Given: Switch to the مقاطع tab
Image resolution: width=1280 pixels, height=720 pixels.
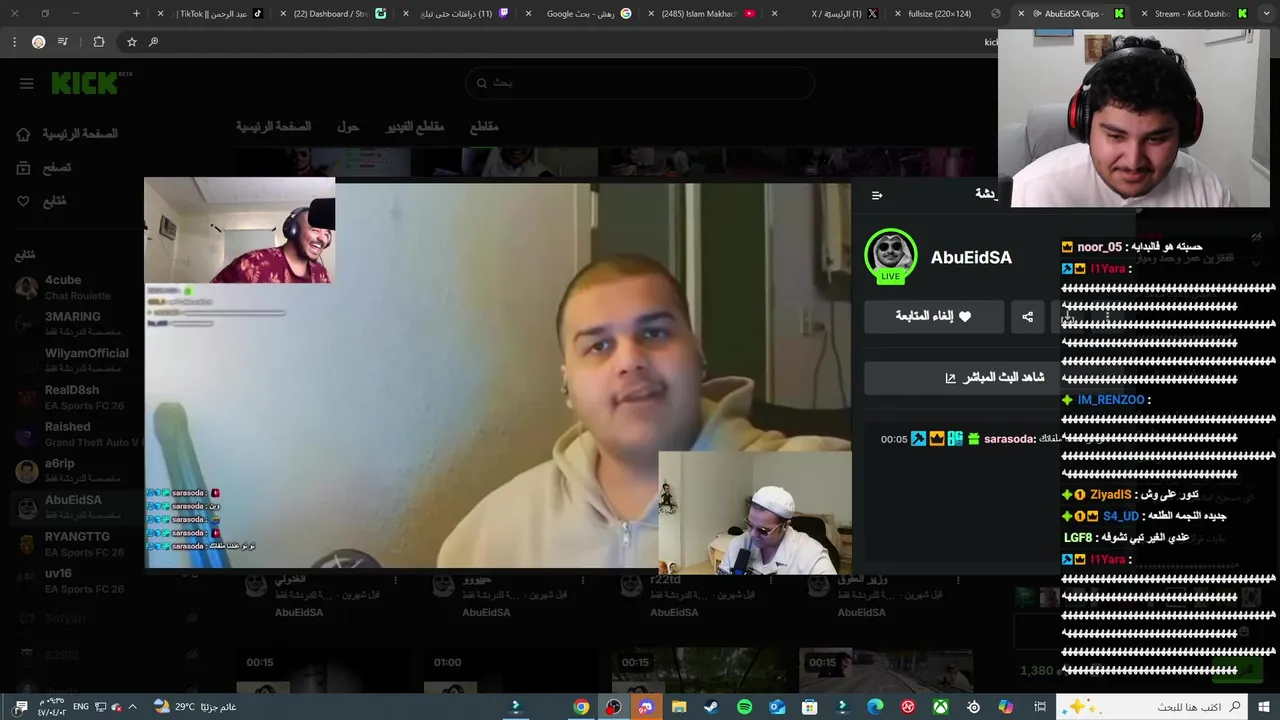Looking at the screenshot, I should click(484, 127).
